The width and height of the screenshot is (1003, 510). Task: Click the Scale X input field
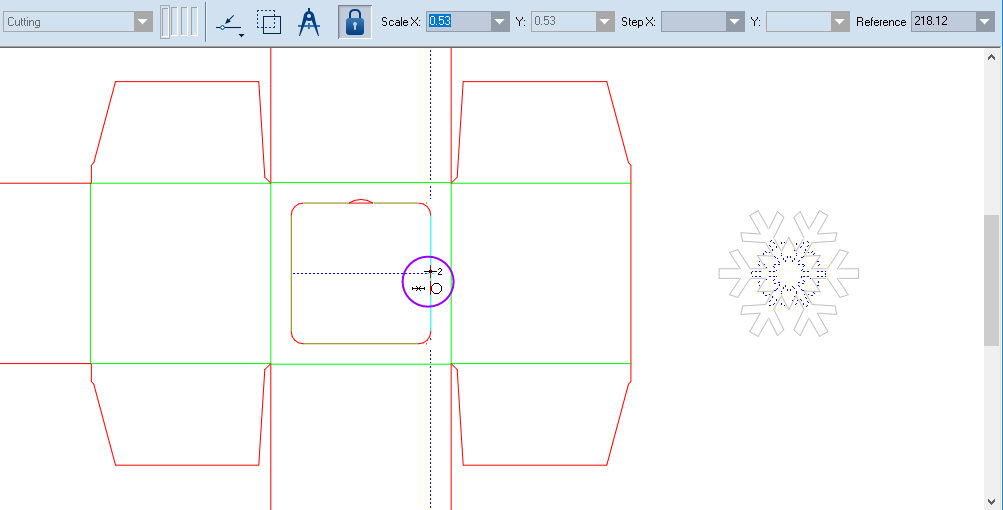pos(458,22)
